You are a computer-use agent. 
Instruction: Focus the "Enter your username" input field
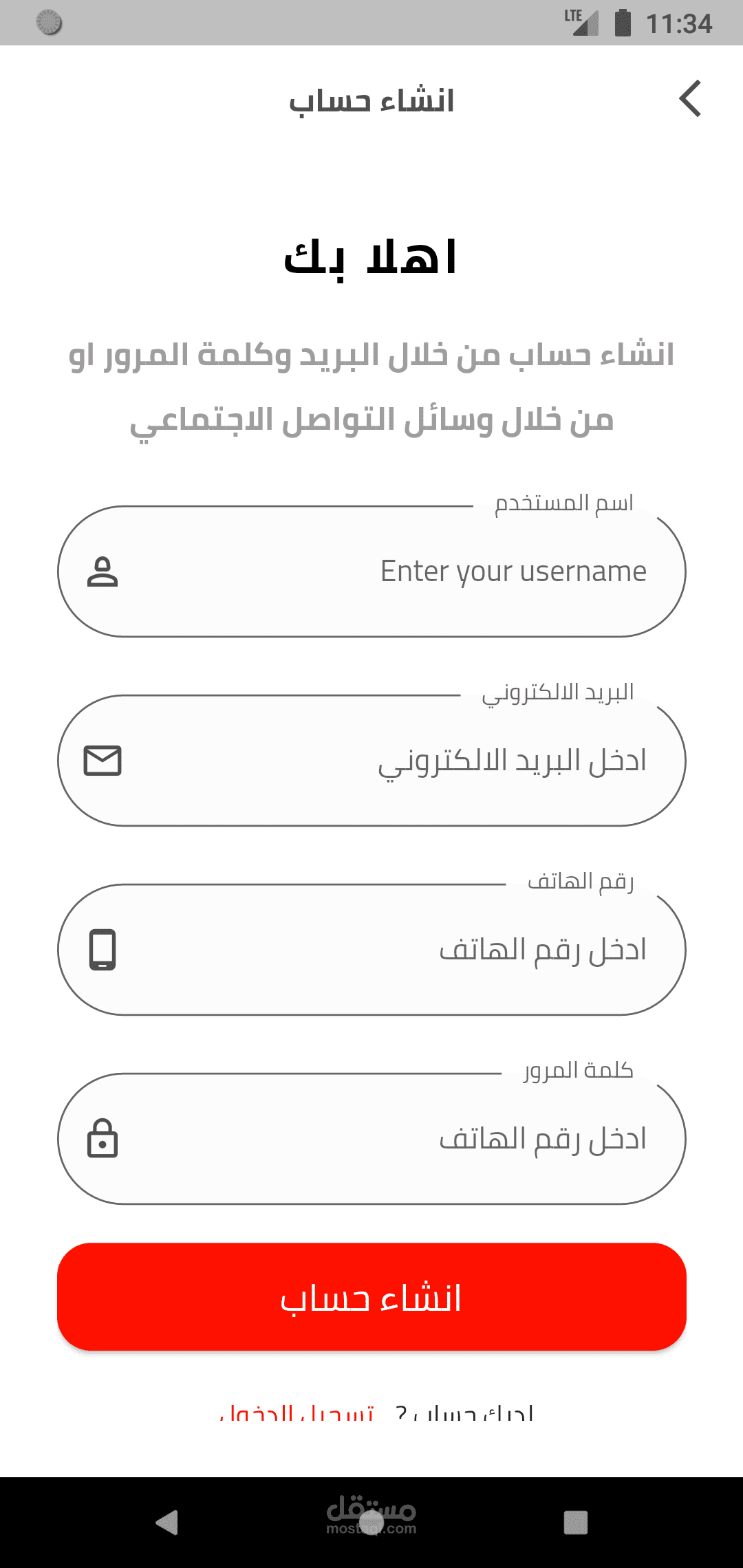tap(385, 571)
